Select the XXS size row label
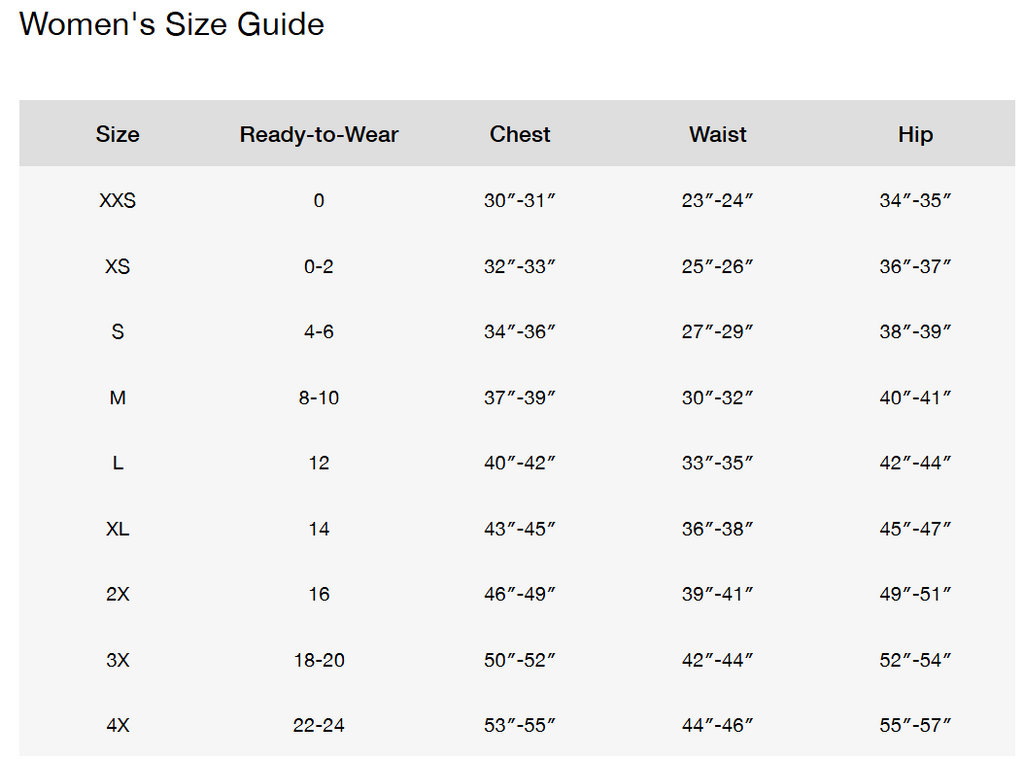Viewport: 1024px width, 759px height. 118,201
